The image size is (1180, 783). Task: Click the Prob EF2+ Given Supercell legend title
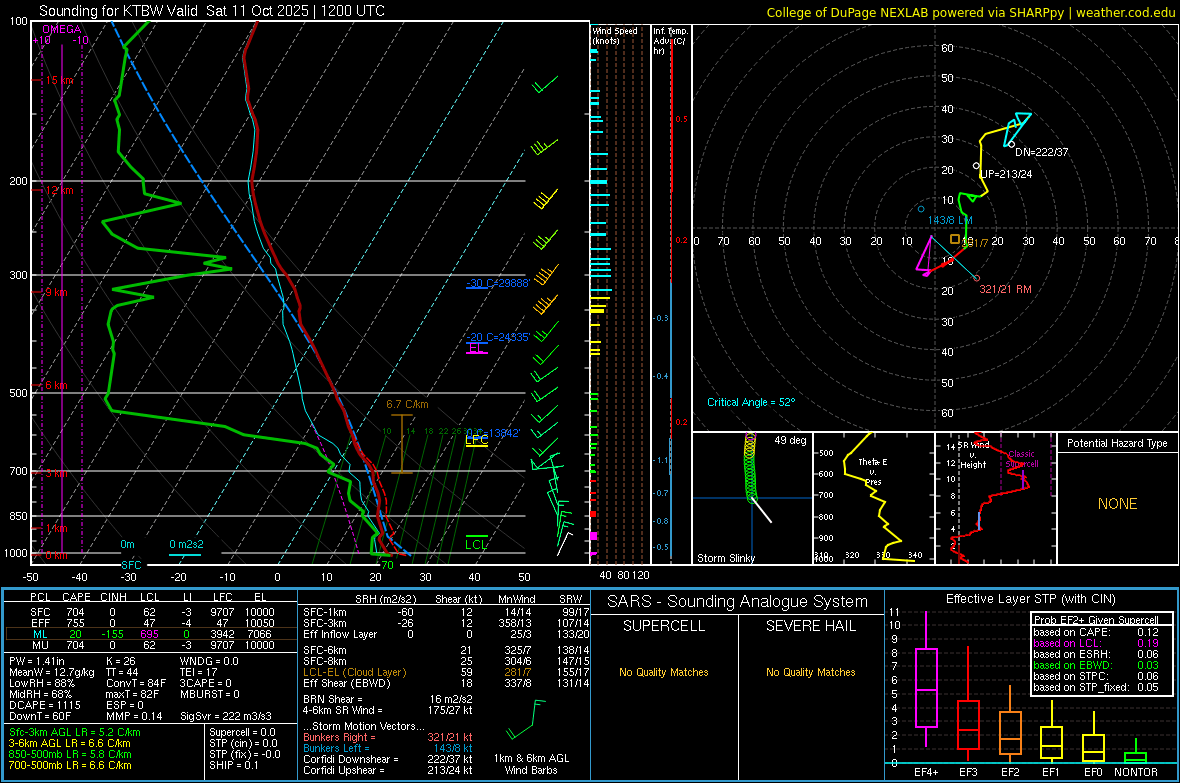(1096, 620)
